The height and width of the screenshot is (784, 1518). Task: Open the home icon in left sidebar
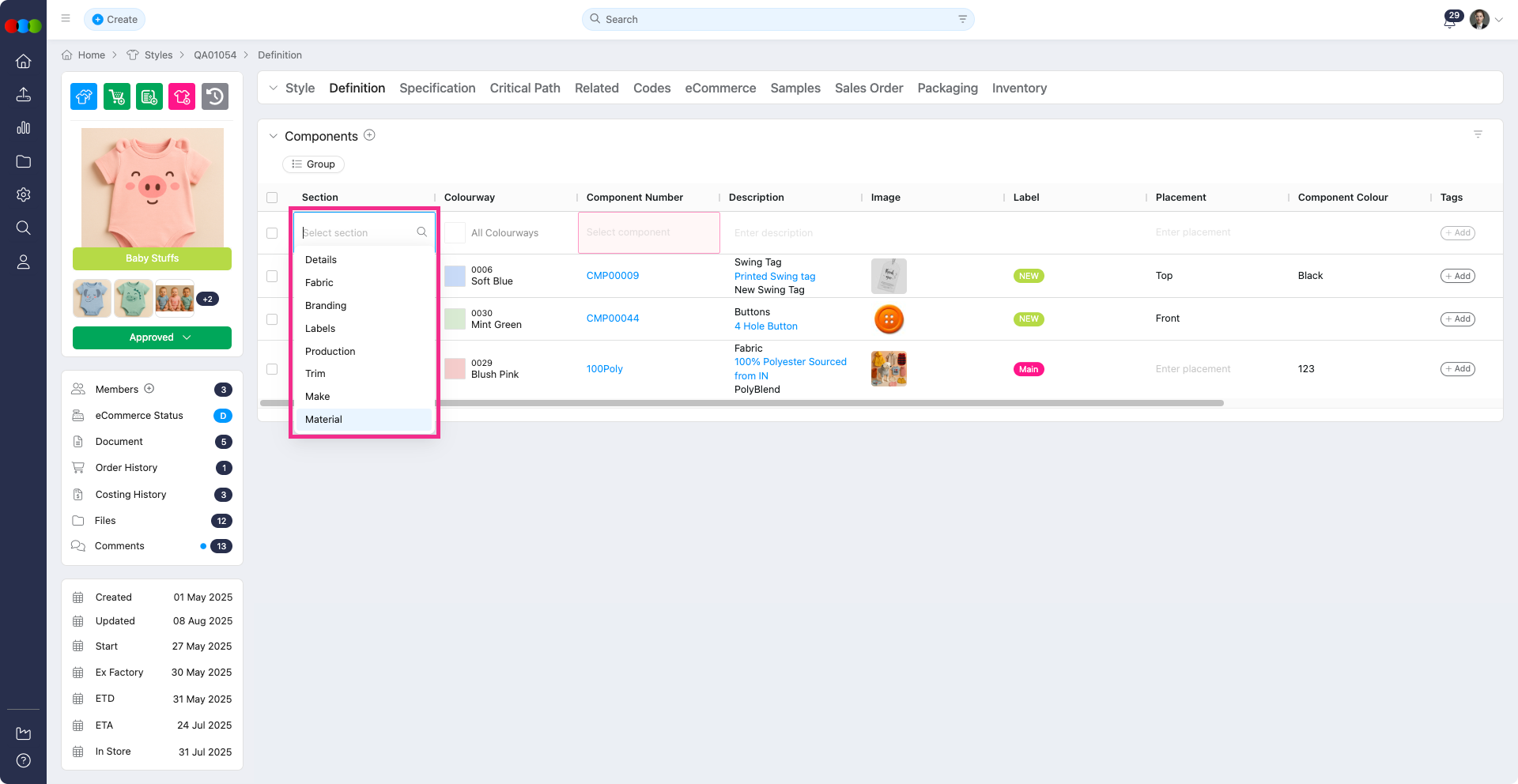pyautogui.click(x=24, y=62)
